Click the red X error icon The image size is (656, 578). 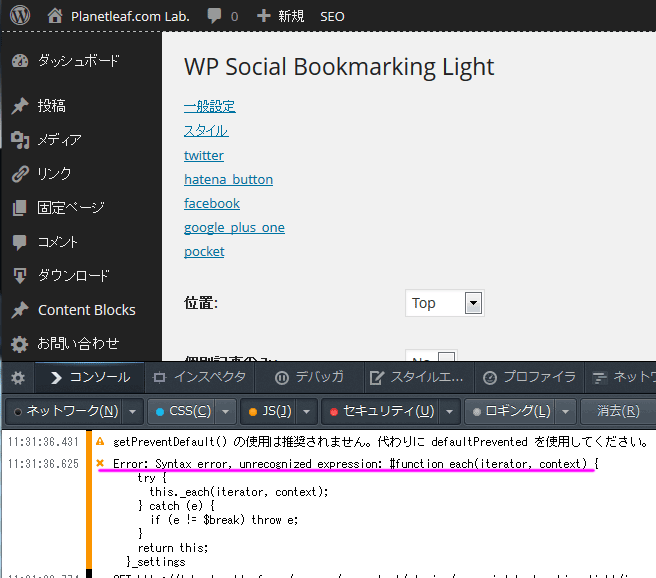[x=100, y=463]
